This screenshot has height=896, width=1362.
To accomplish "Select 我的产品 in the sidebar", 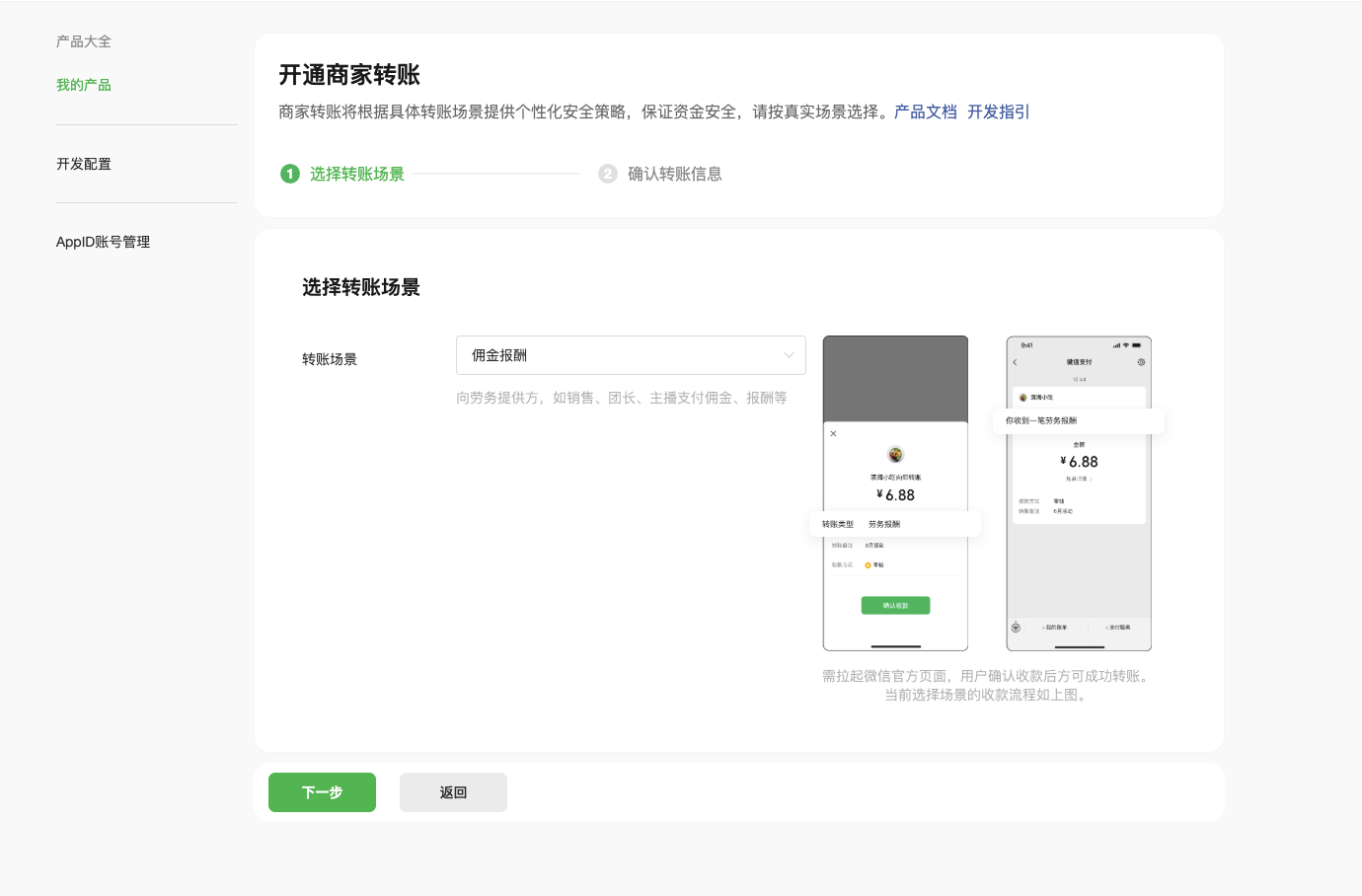I will [84, 85].
